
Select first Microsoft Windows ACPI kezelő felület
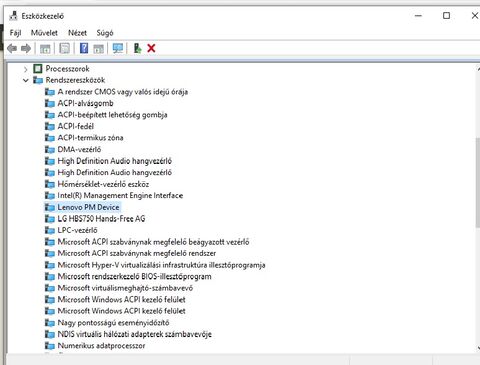(121, 300)
